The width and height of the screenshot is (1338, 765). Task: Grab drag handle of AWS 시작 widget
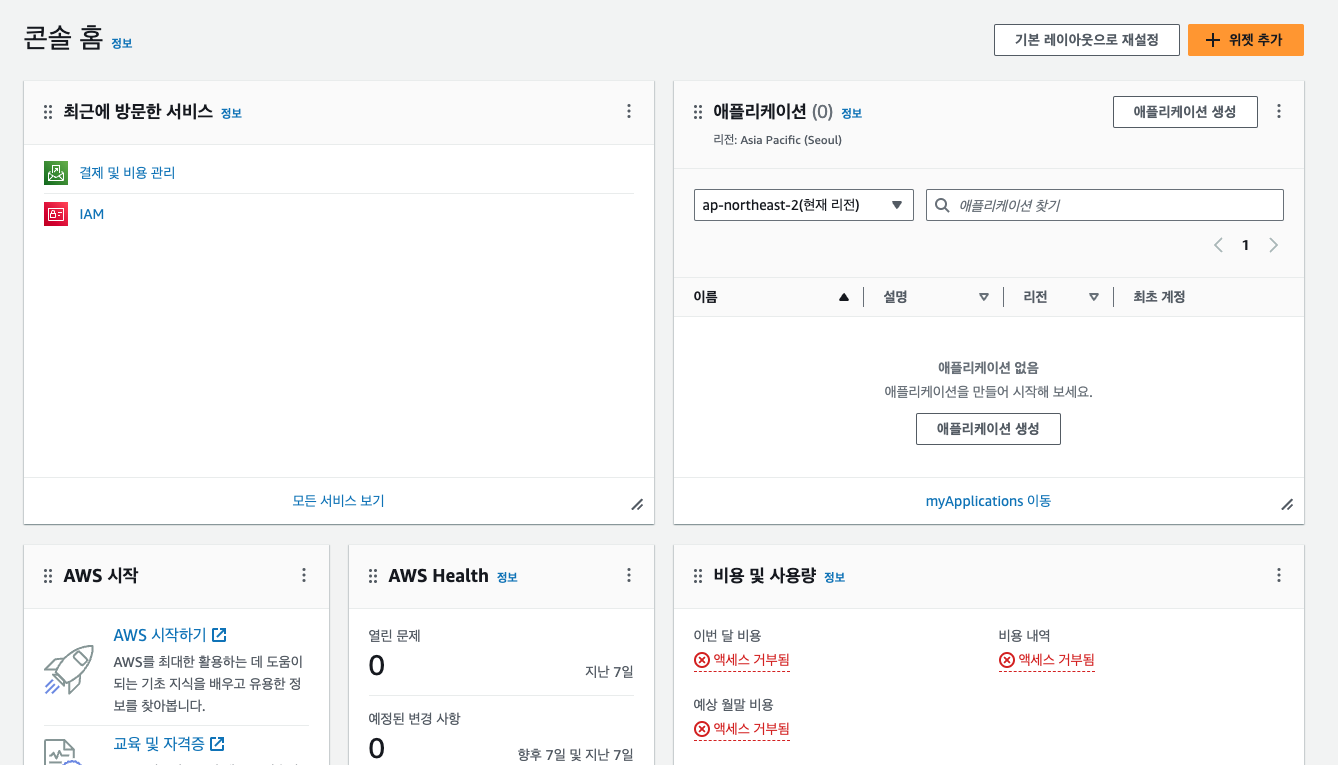click(x=48, y=576)
